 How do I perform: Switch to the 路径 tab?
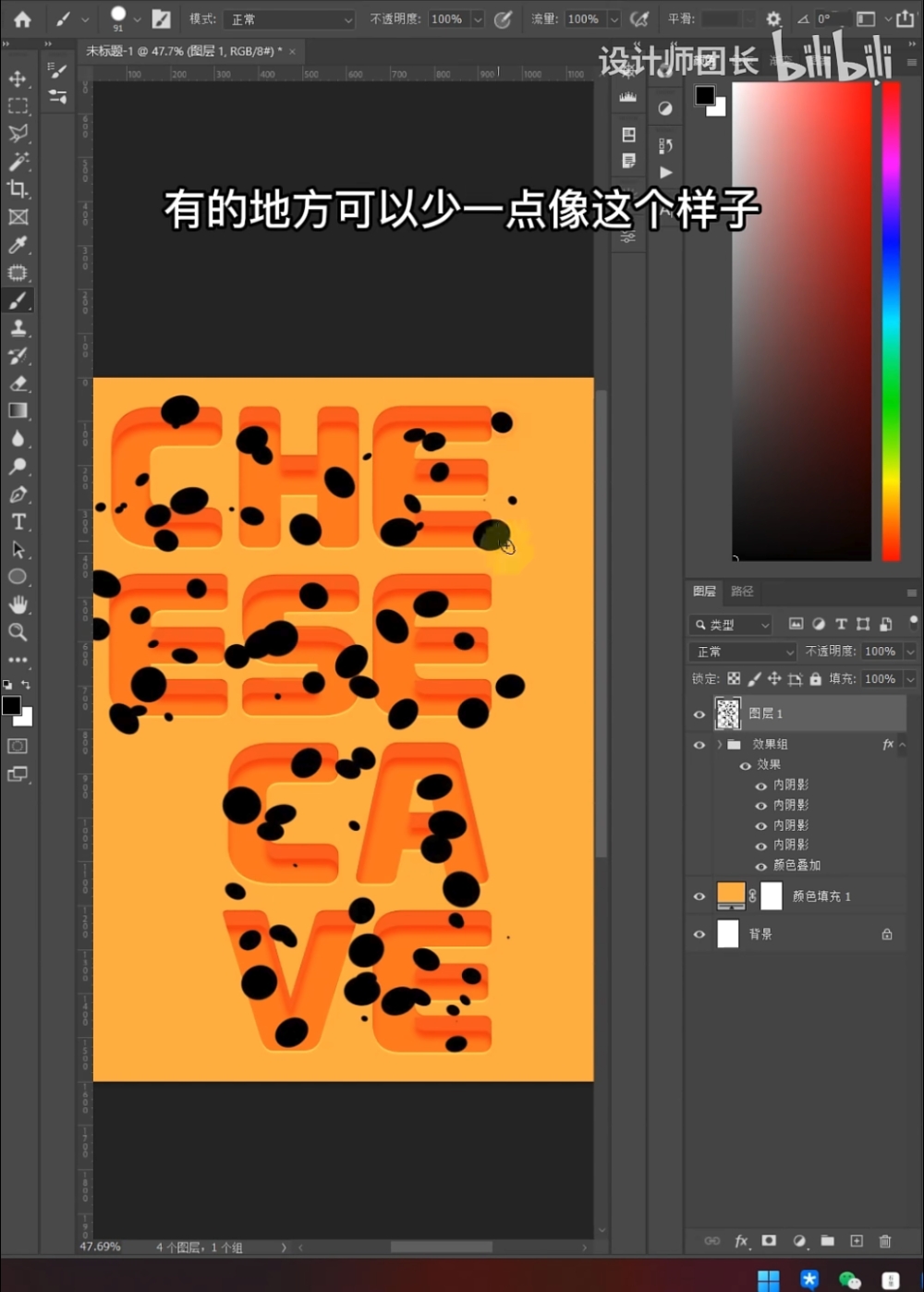(742, 591)
